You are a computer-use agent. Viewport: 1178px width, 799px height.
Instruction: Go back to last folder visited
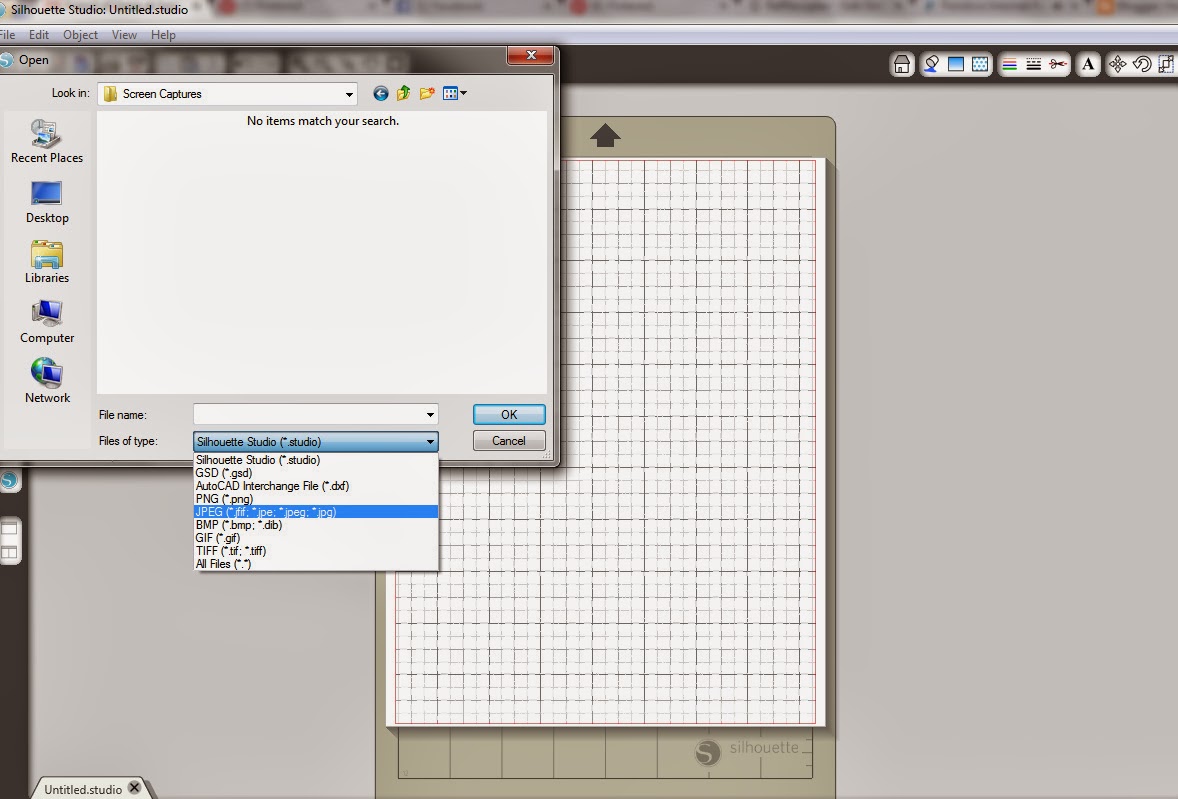click(x=381, y=93)
